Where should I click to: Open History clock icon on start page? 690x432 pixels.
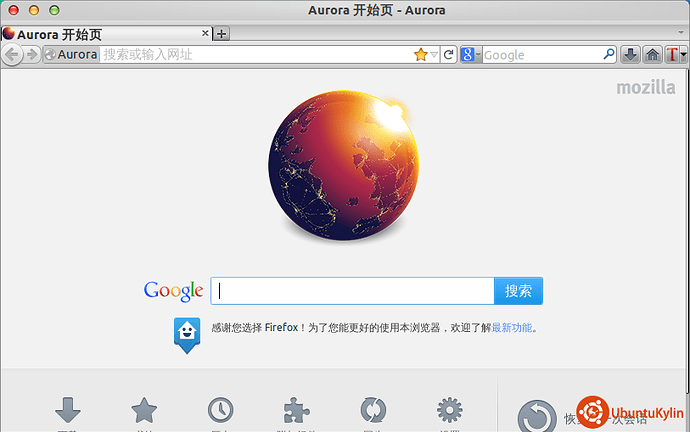click(x=221, y=411)
